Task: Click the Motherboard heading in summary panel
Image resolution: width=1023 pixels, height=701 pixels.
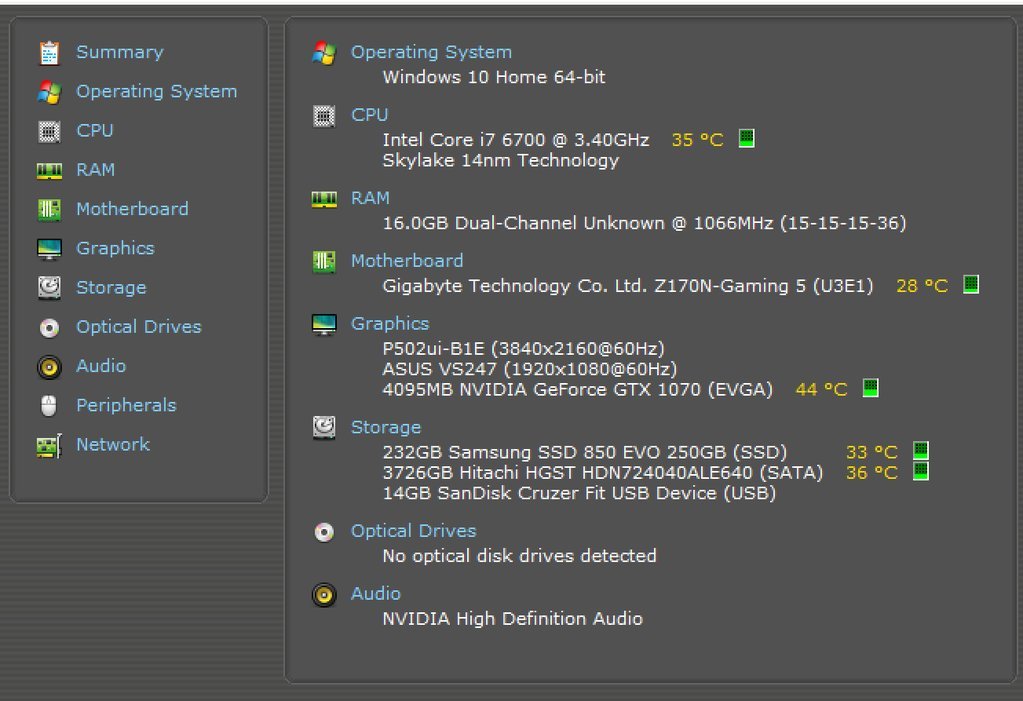Action: pyautogui.click(x=406, y=261)
